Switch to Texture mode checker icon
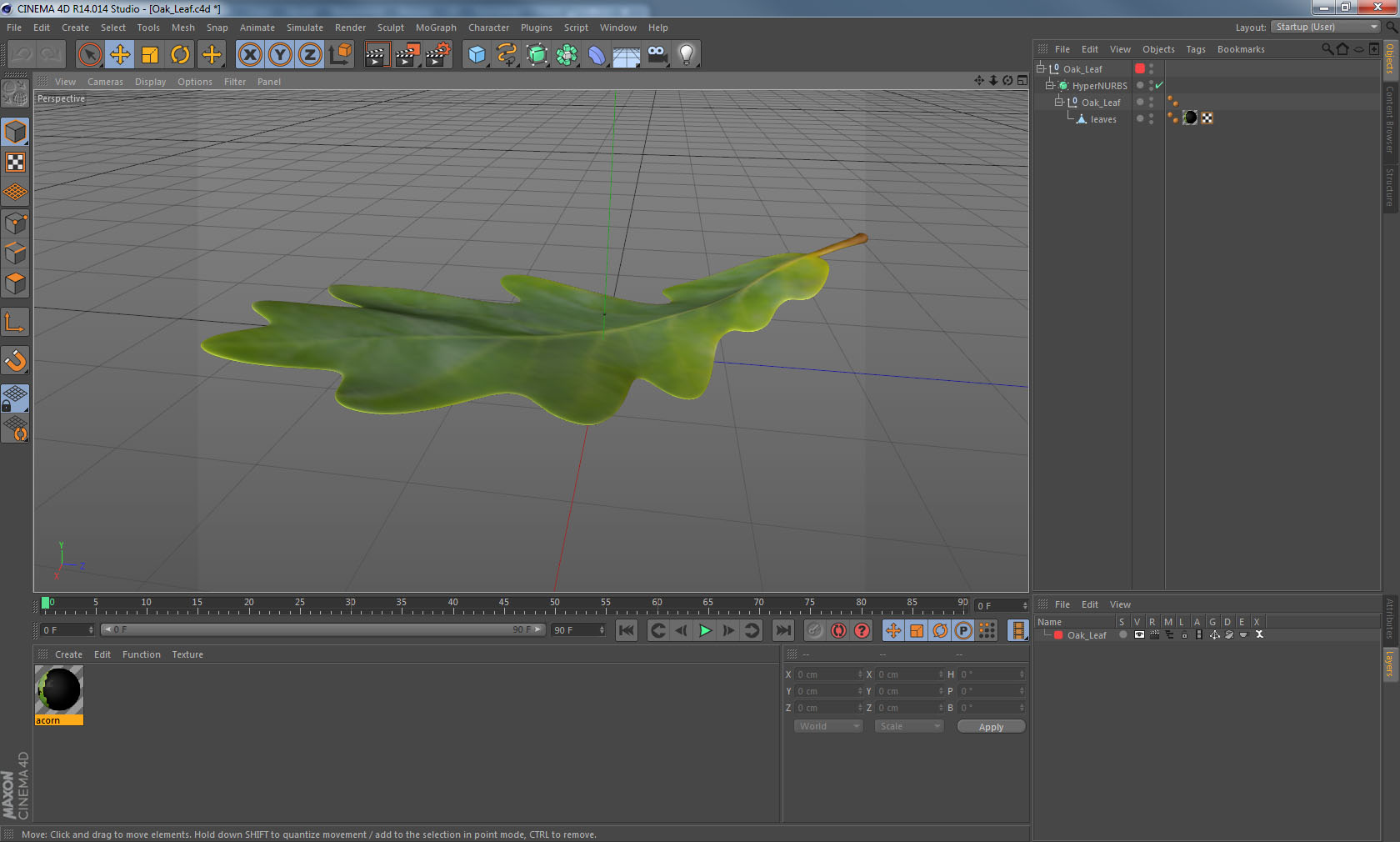Image resolution: width=1400 pixels, height=842 pixels. 16,163
